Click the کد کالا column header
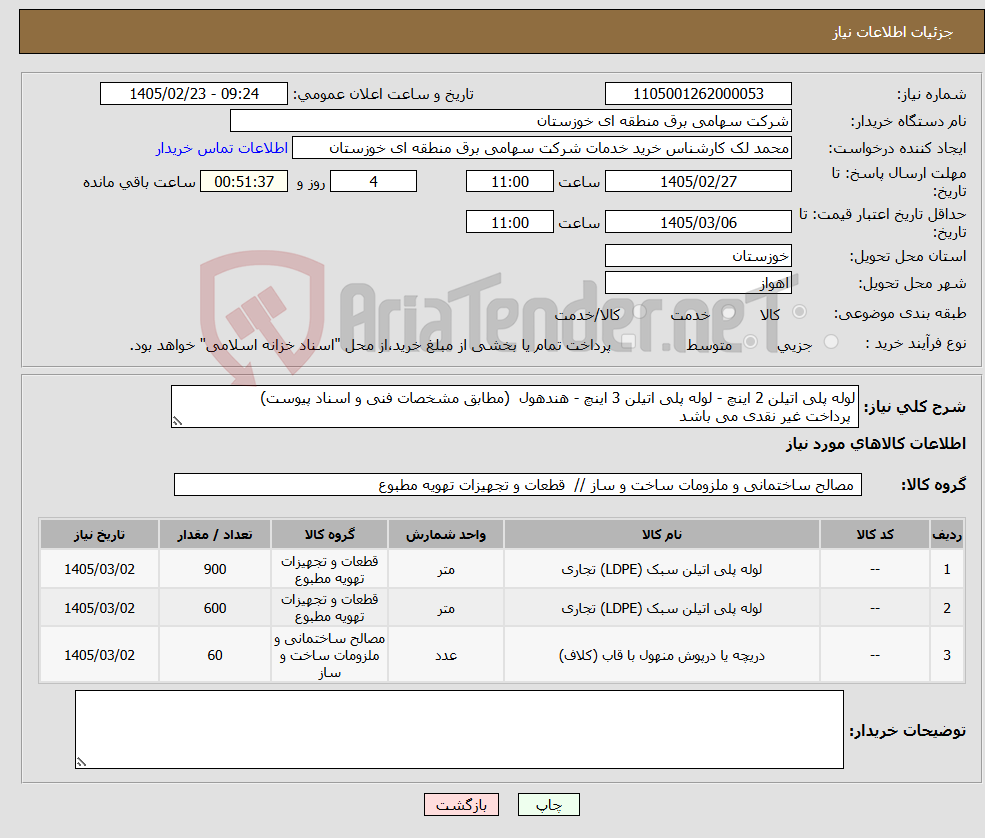The image size is (985, 838). click(874, 535)
